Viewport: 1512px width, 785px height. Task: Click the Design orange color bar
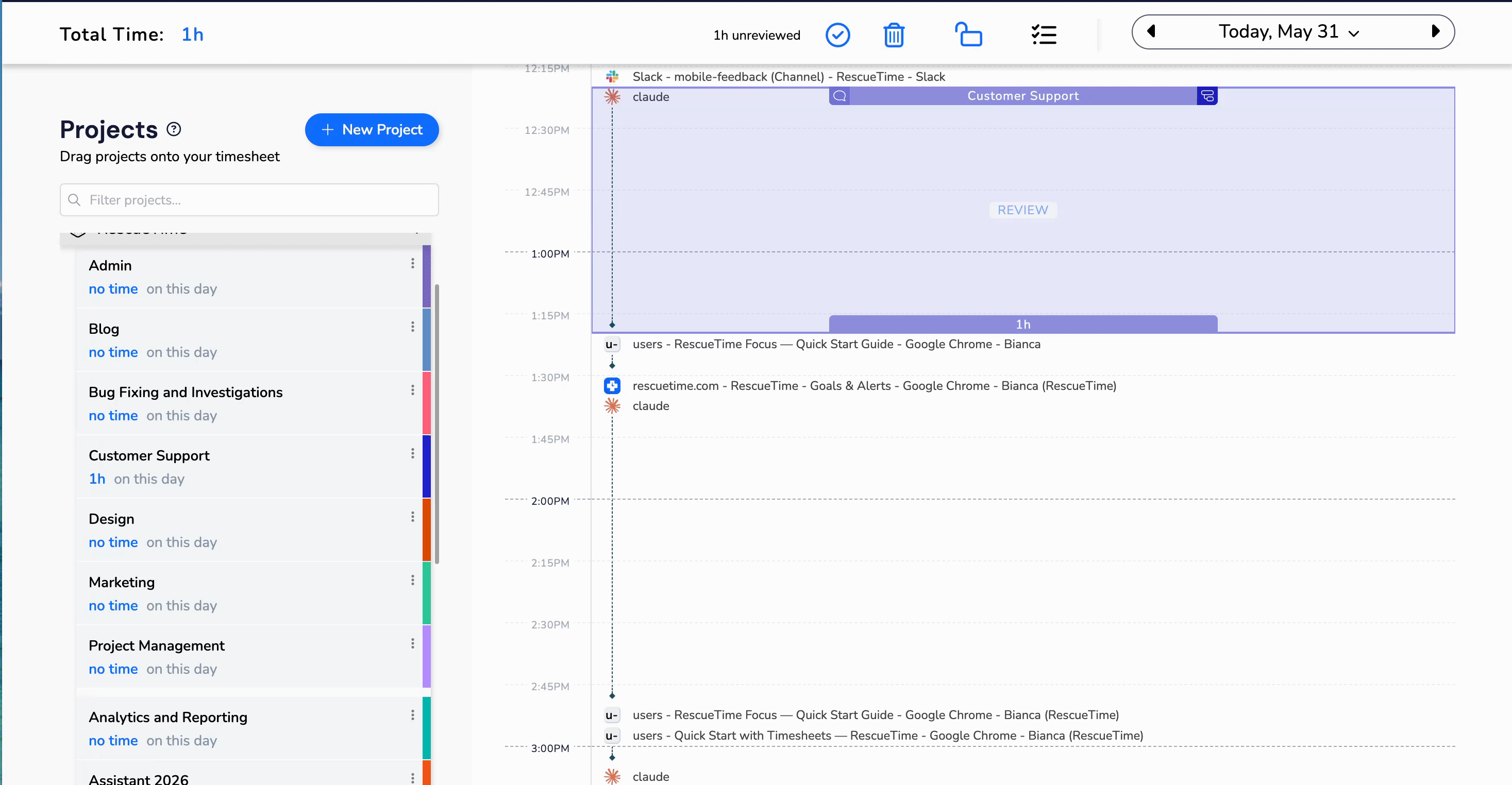[427, 530]
